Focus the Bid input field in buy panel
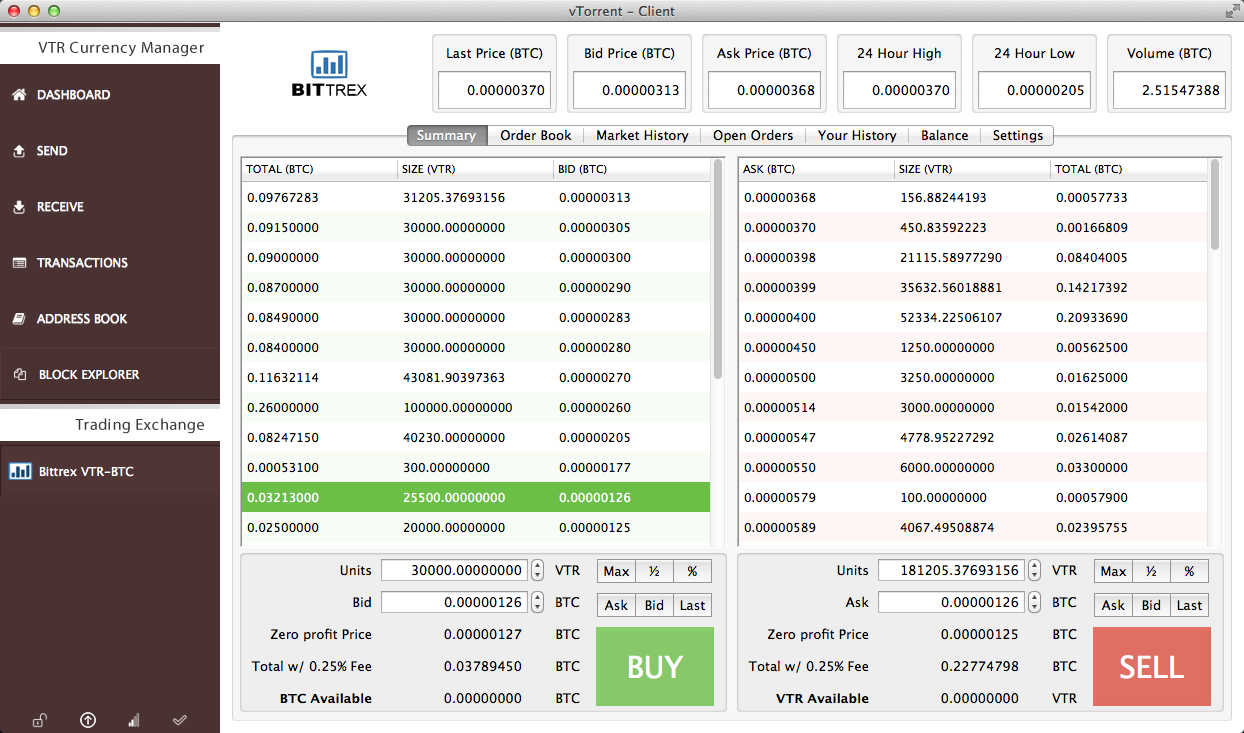1244x733 pixels. click(x=455, y=603)
